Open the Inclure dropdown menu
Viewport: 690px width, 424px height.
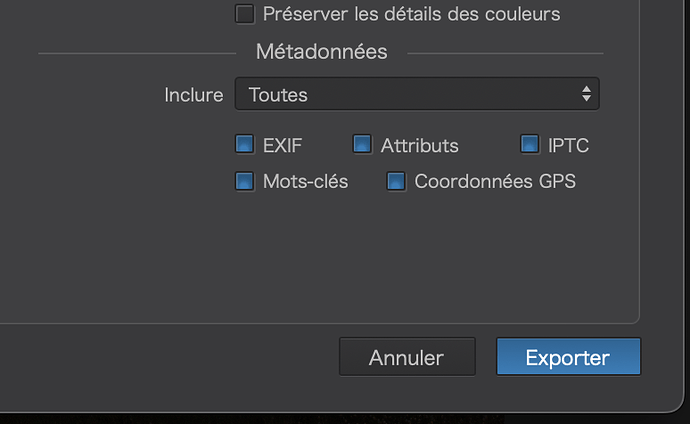416,95
